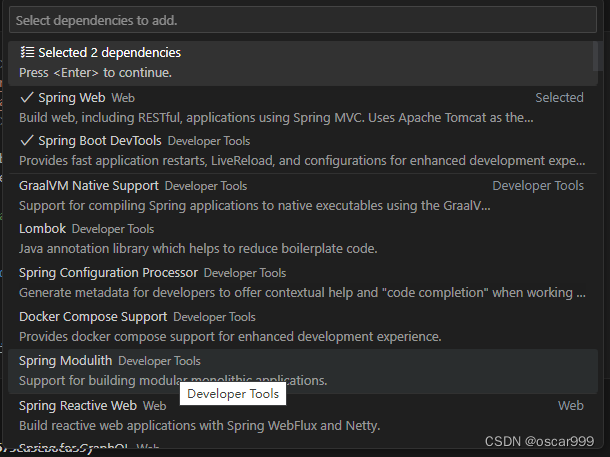Add the Lombok dependency

click(x=303, y=239)
